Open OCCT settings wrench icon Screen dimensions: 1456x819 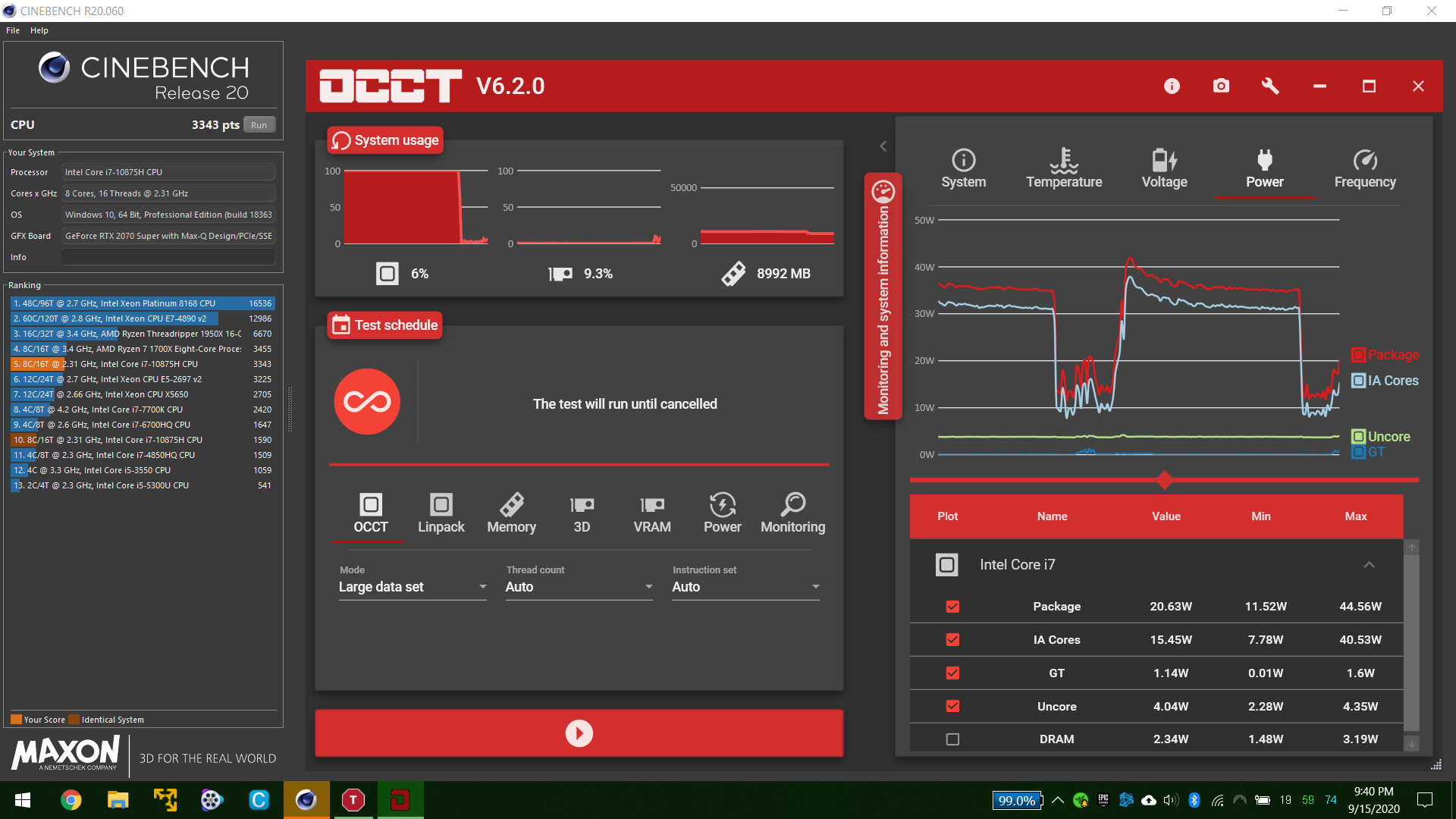(1270, 86)
